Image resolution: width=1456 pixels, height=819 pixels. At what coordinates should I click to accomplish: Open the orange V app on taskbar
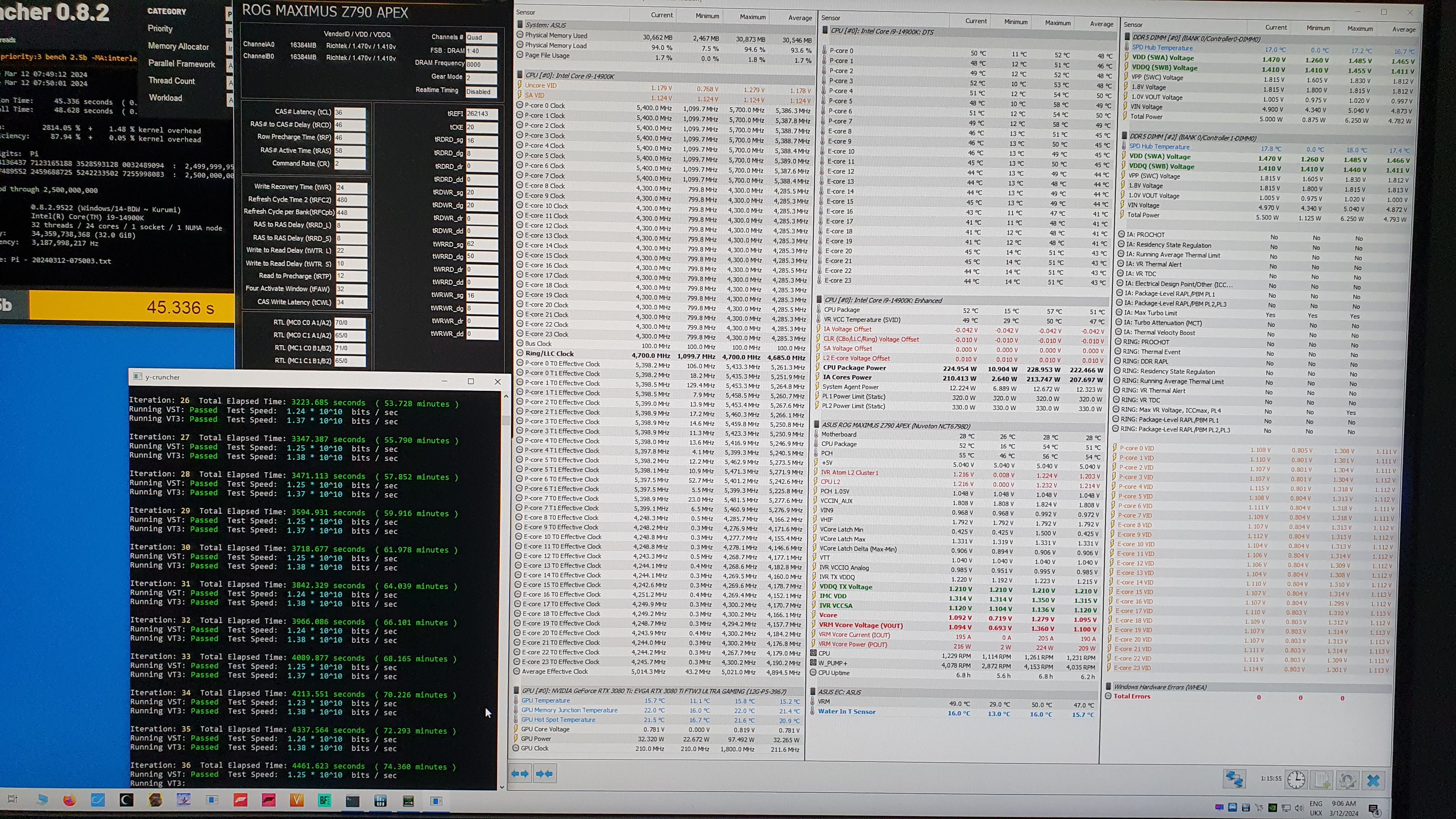(296, 800)
